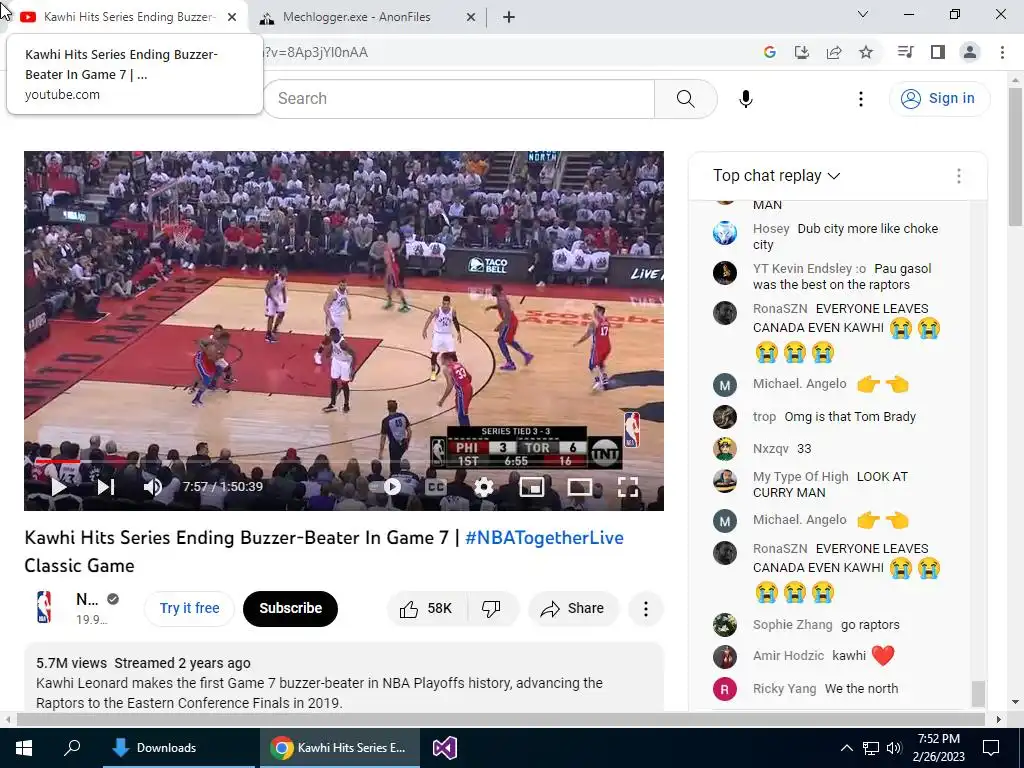Open network status tray icon
Image resolution: width=1024 pixels, height=768 pixels.
(x=871, y=748)
